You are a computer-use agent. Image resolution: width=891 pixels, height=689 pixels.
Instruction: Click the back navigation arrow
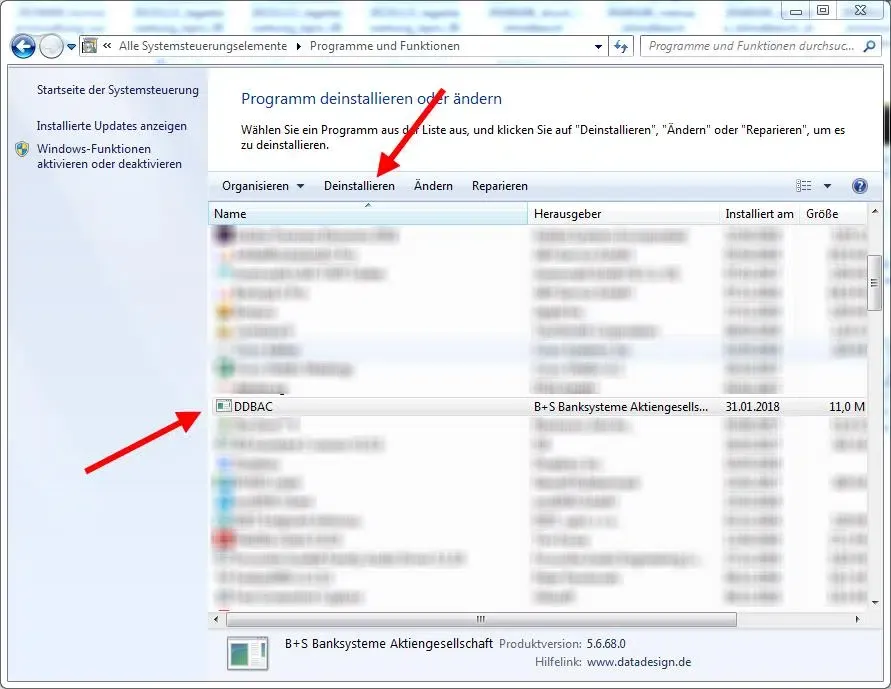22,46
